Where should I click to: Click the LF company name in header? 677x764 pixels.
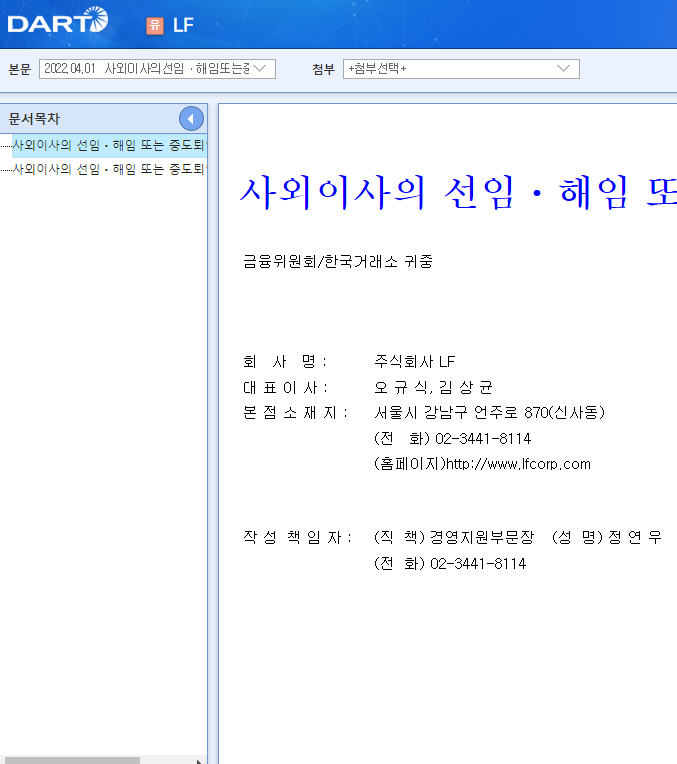(x=183, y=25)
